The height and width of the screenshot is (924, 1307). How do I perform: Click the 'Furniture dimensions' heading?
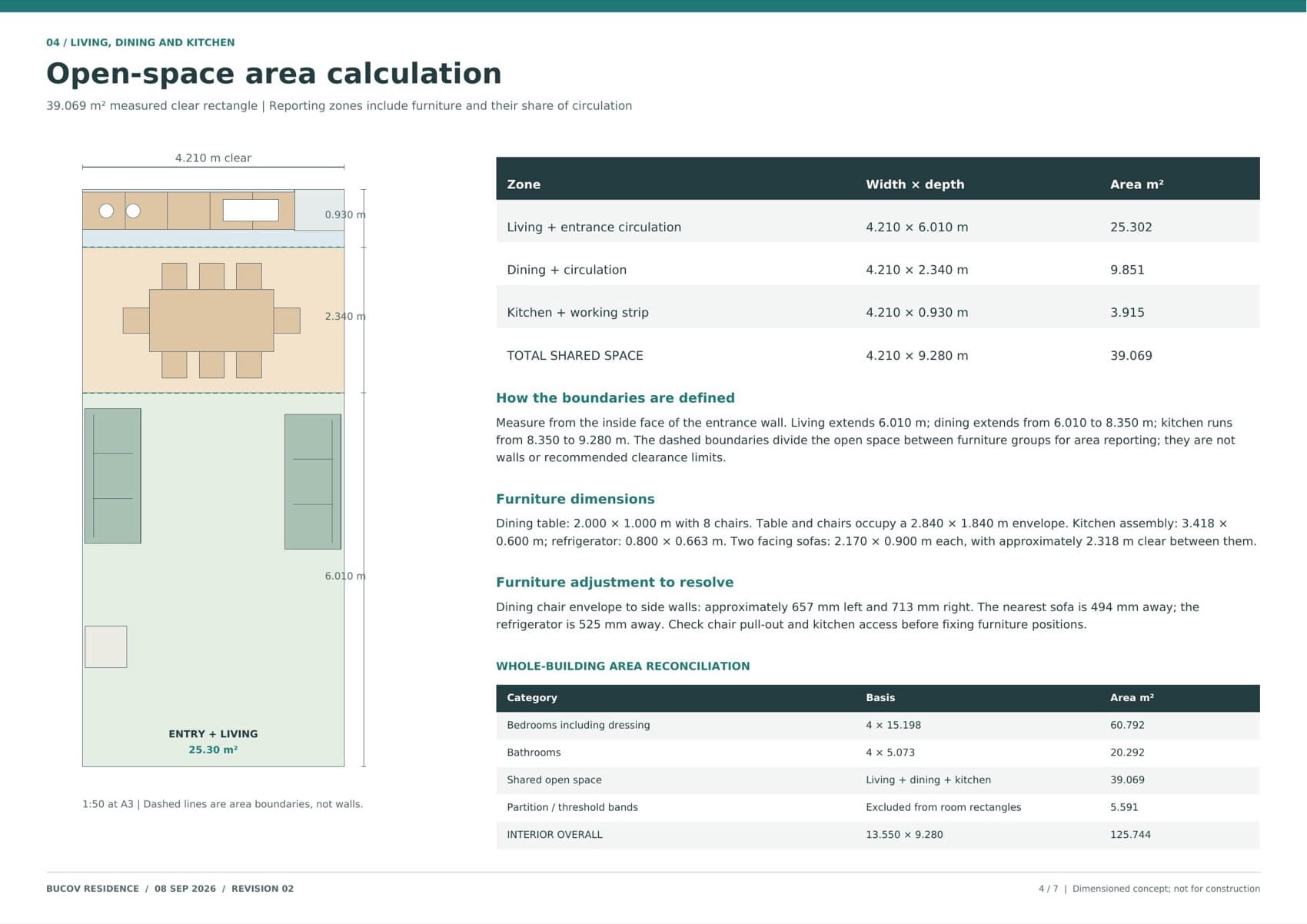coord(575,499)
